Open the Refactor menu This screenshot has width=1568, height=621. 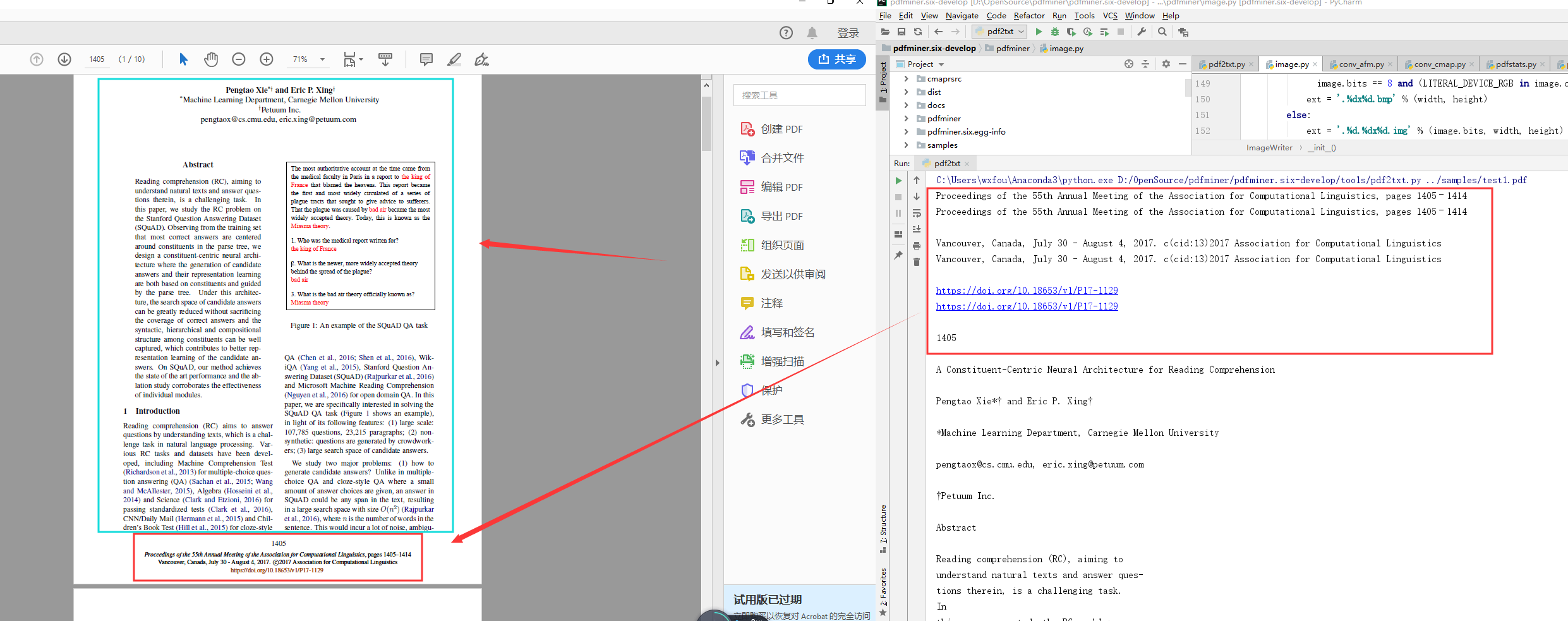[x=1029, y=15]
